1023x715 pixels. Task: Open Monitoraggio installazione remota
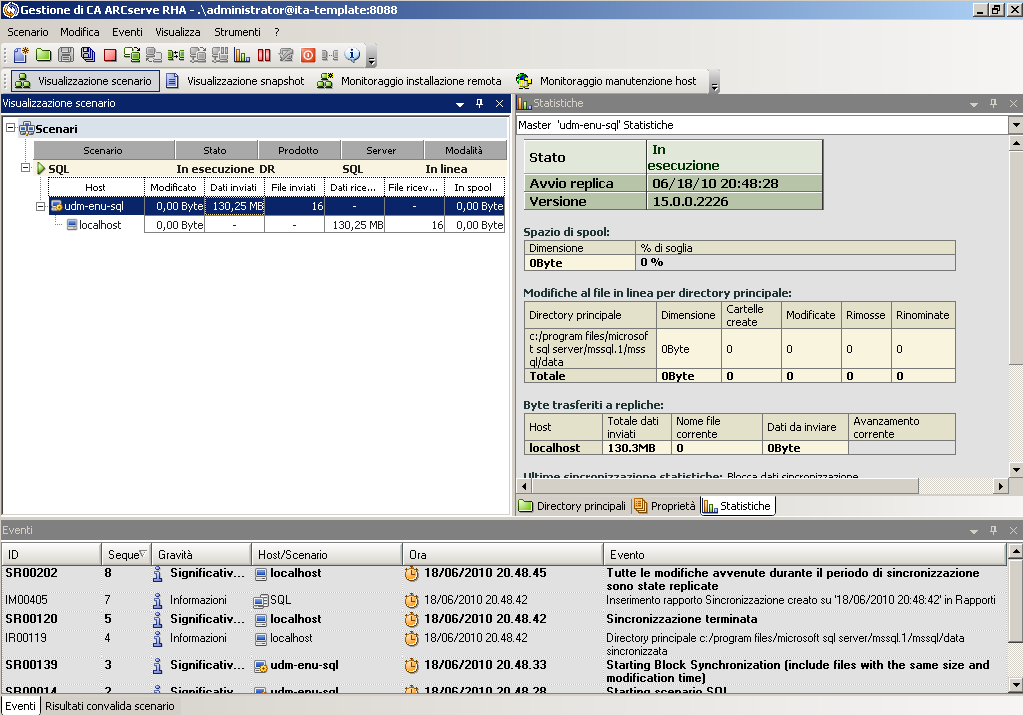point(410,81)
